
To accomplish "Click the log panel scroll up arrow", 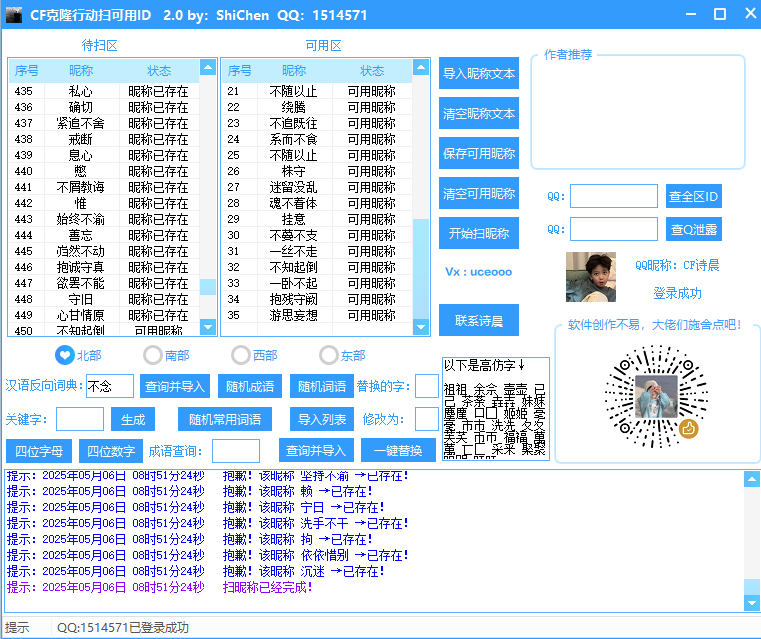I will point(752,479).
